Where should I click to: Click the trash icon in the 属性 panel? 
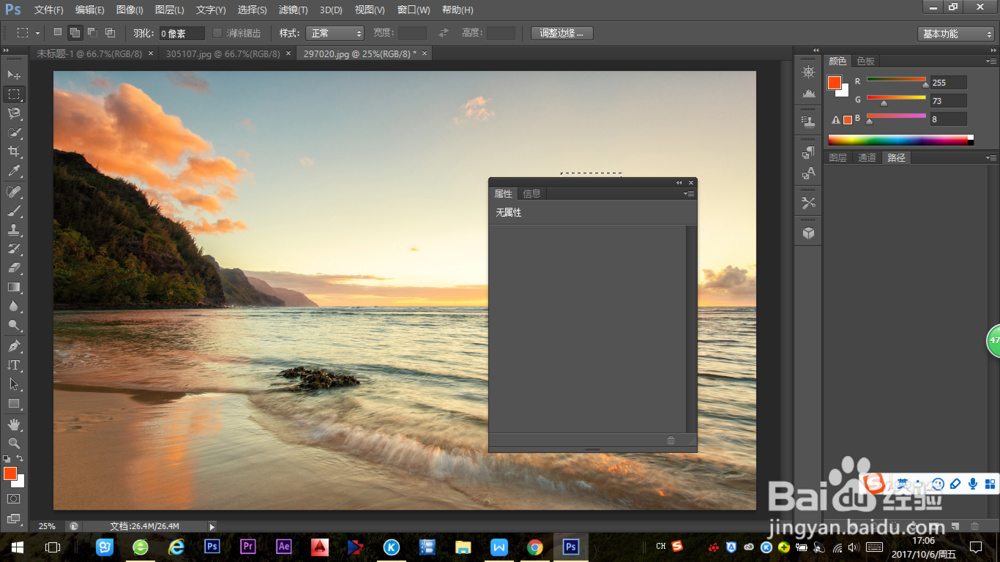670,440
